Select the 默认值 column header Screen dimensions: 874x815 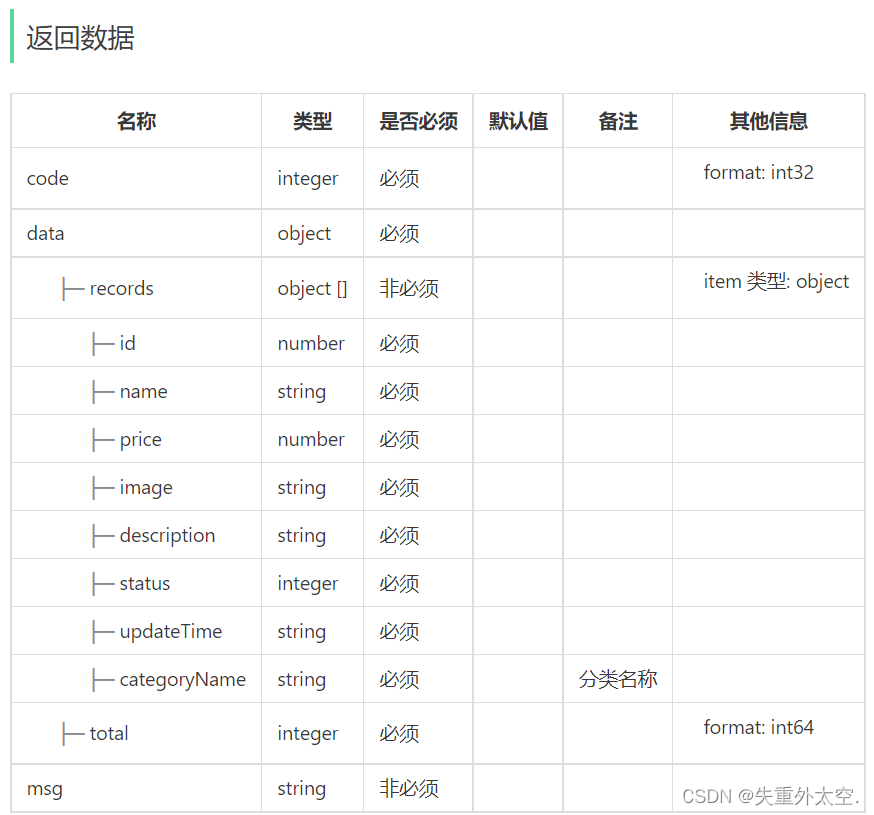coord(518,121)
